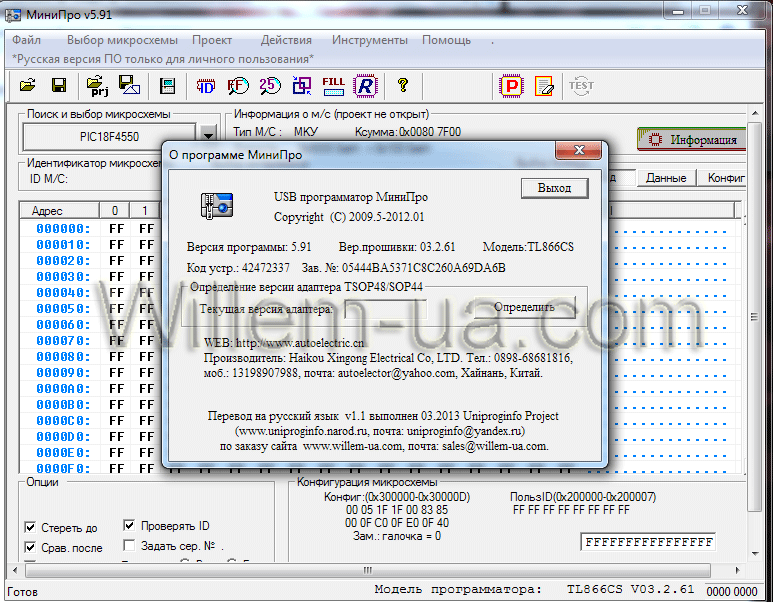
Task: Select address row 000080:
Action: [x=64, y=357]
